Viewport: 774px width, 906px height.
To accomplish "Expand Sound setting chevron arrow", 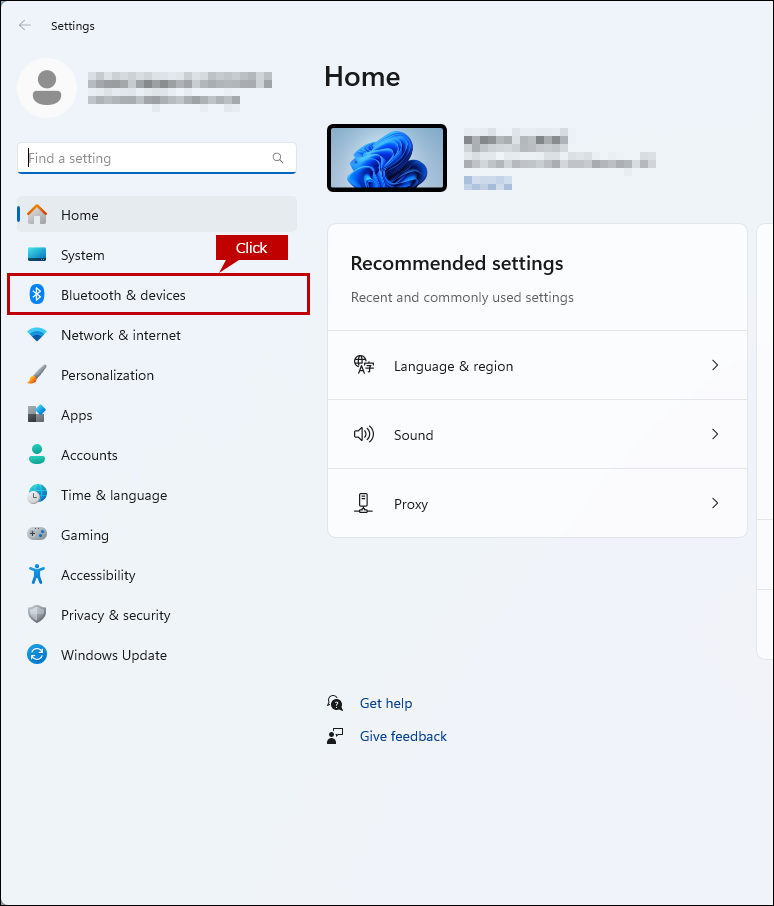I will [x=715, y=434].
